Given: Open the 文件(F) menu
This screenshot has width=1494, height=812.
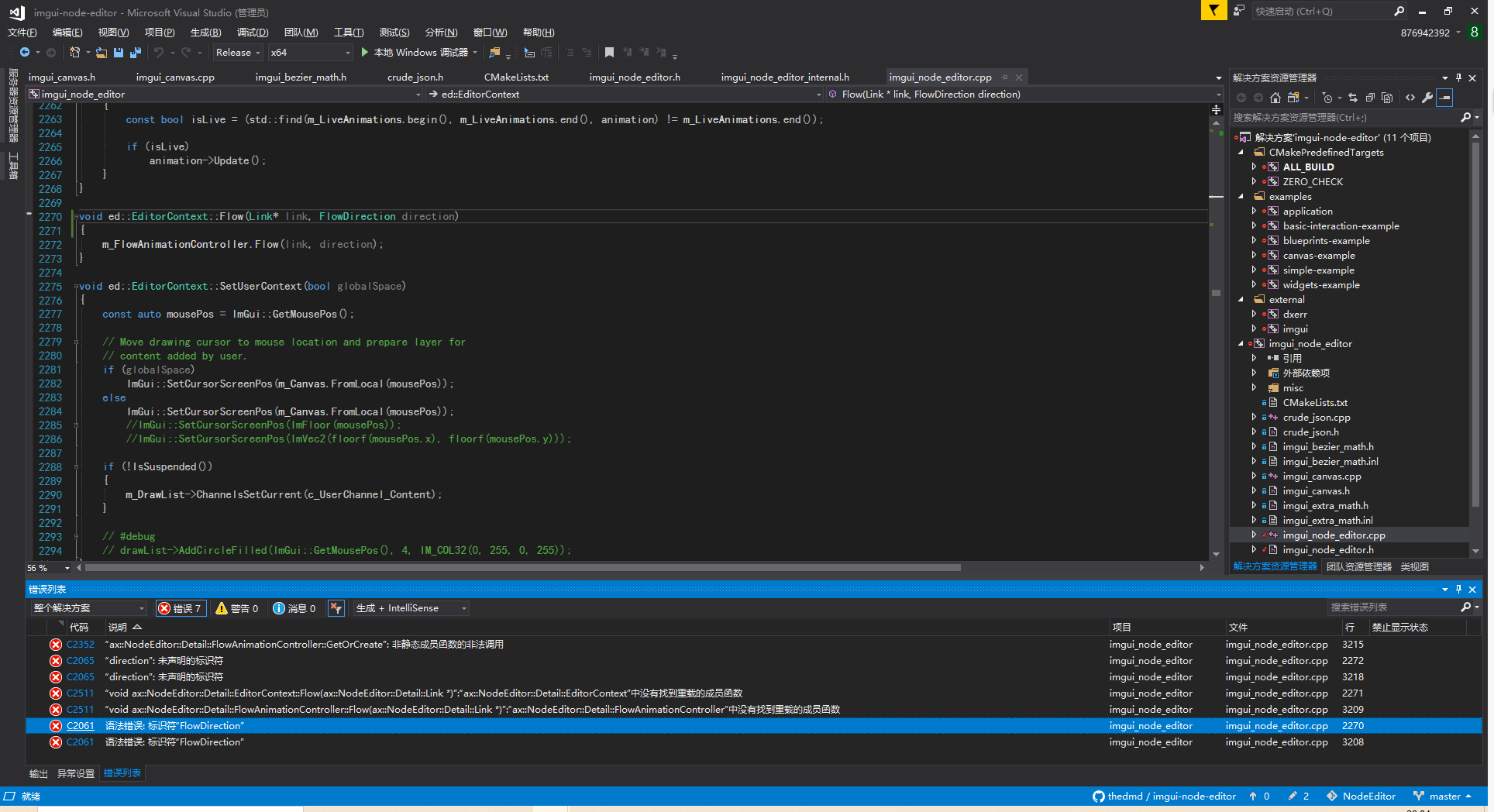Looking at the screenshot, I should (x=22, y=33).
